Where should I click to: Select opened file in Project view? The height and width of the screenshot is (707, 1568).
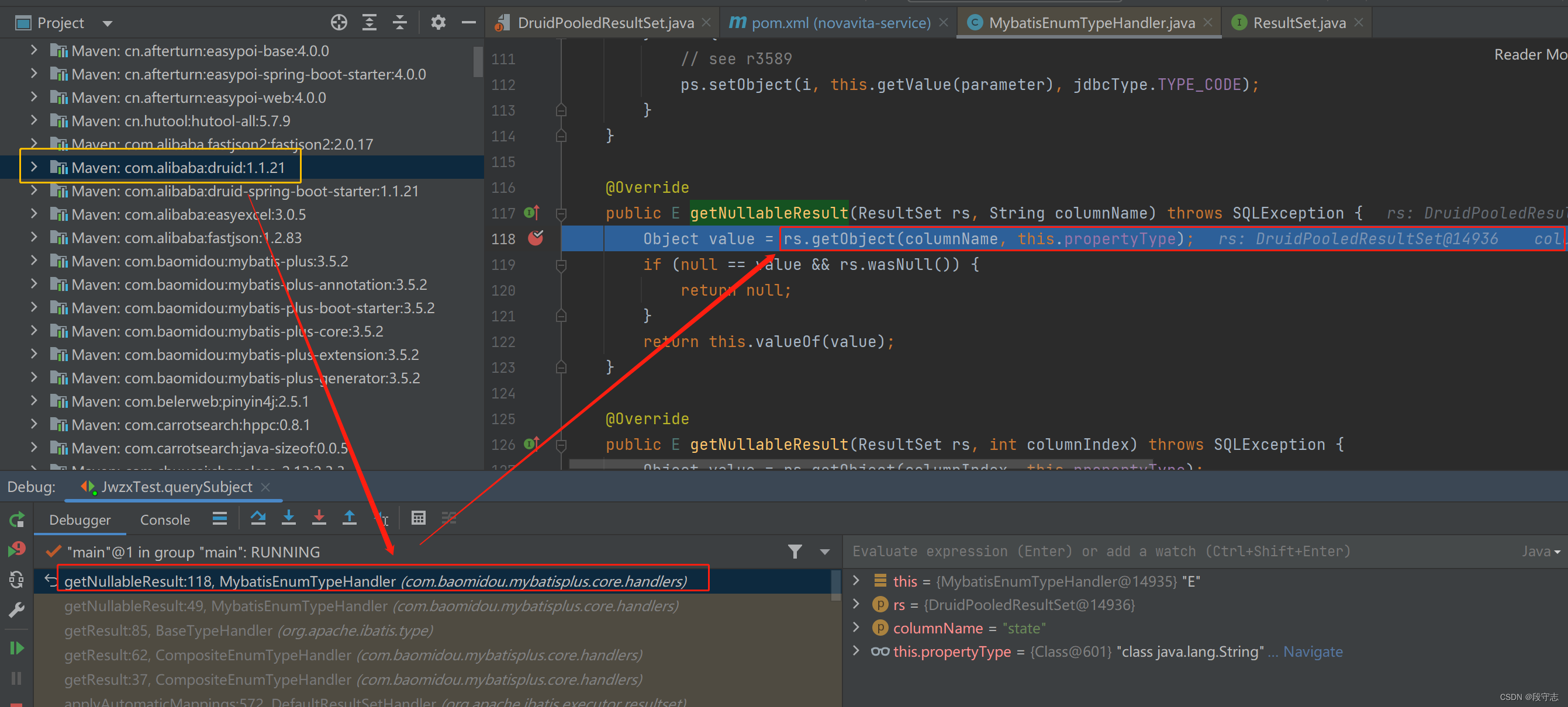click(x=339, y=22)
